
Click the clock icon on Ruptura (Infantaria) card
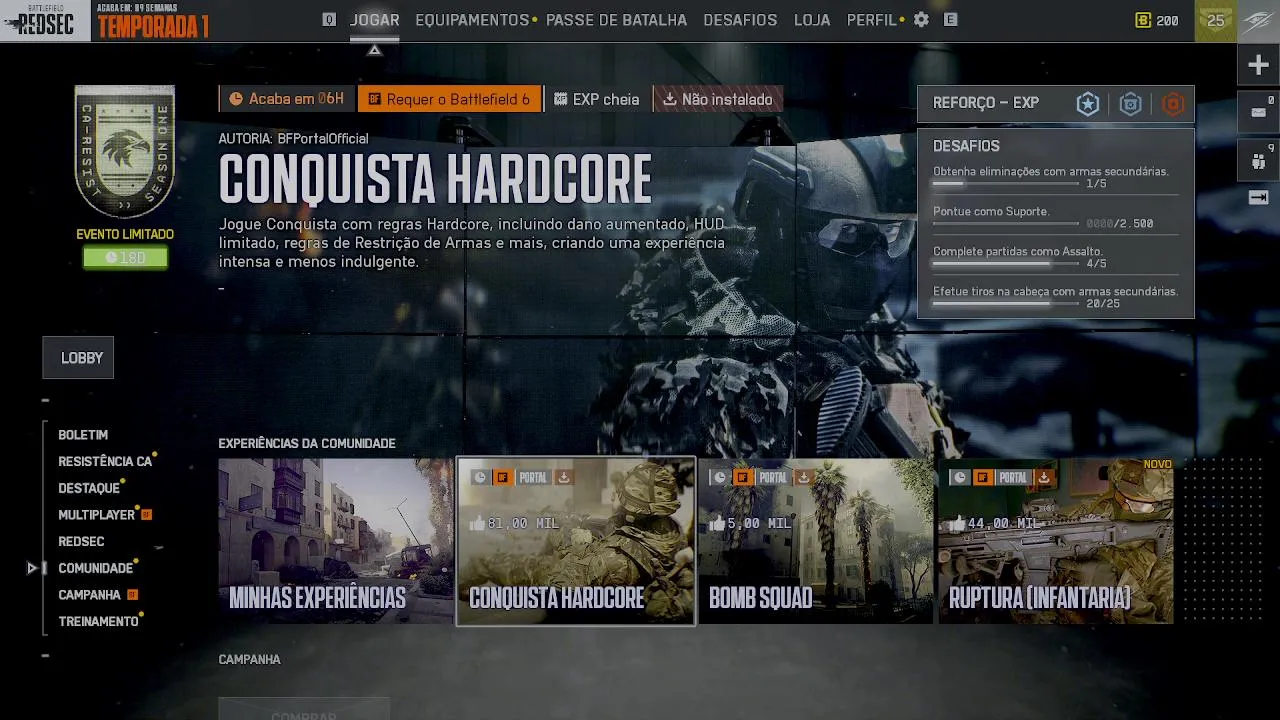[x=960, y=478]
